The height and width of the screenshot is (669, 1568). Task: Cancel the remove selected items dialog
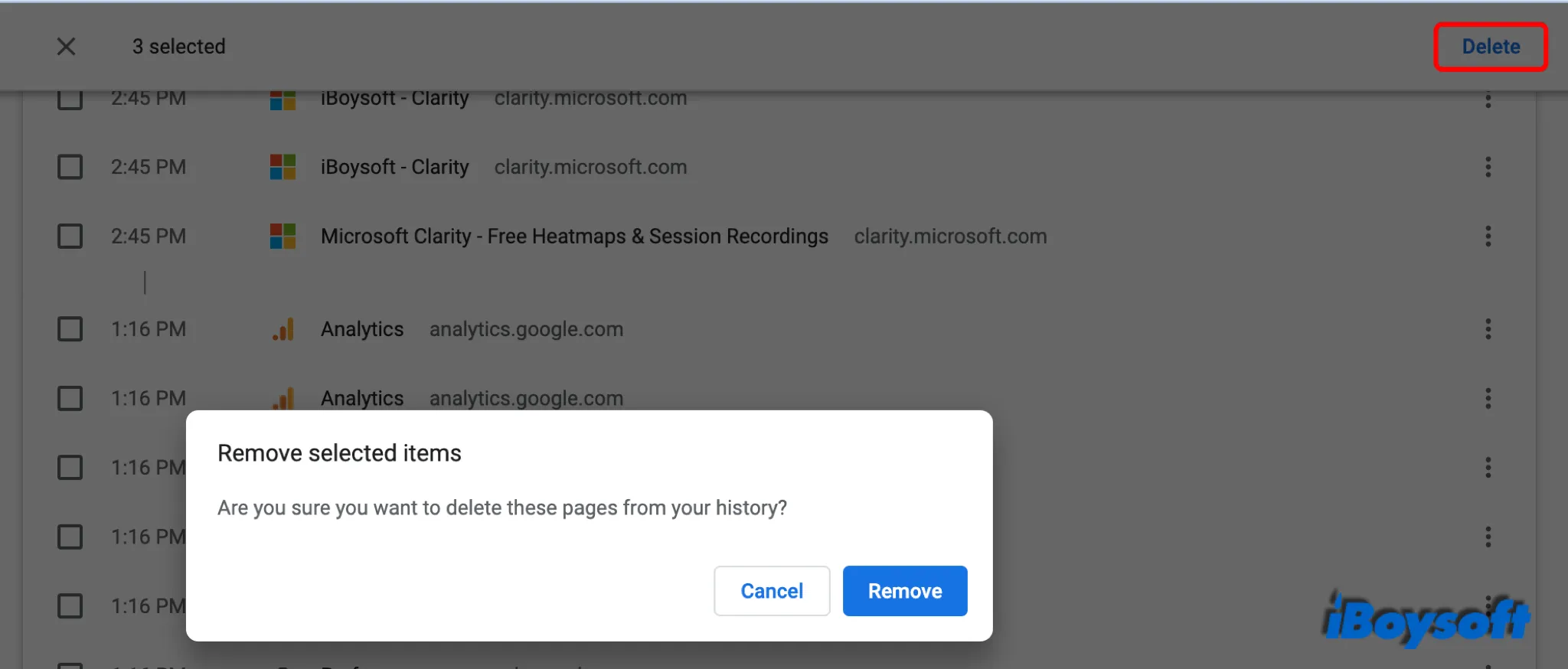click(x=772, y=591)
